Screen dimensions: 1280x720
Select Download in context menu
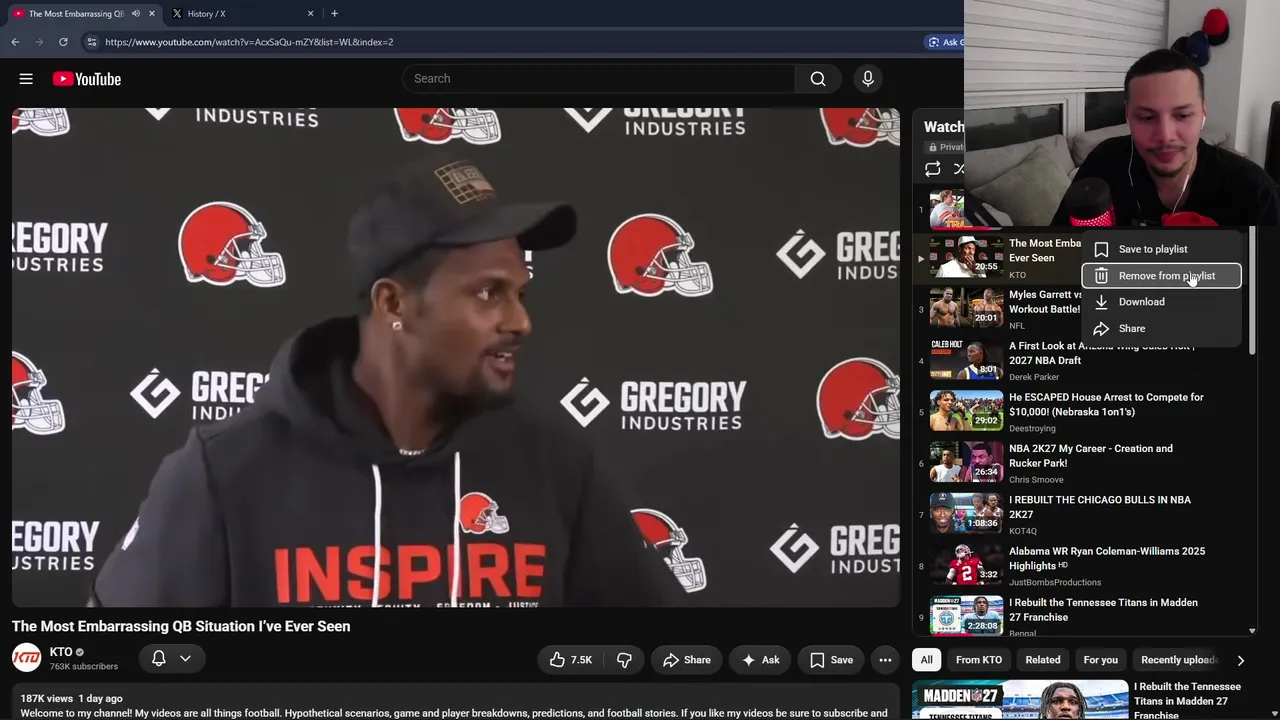point(1161,302)
